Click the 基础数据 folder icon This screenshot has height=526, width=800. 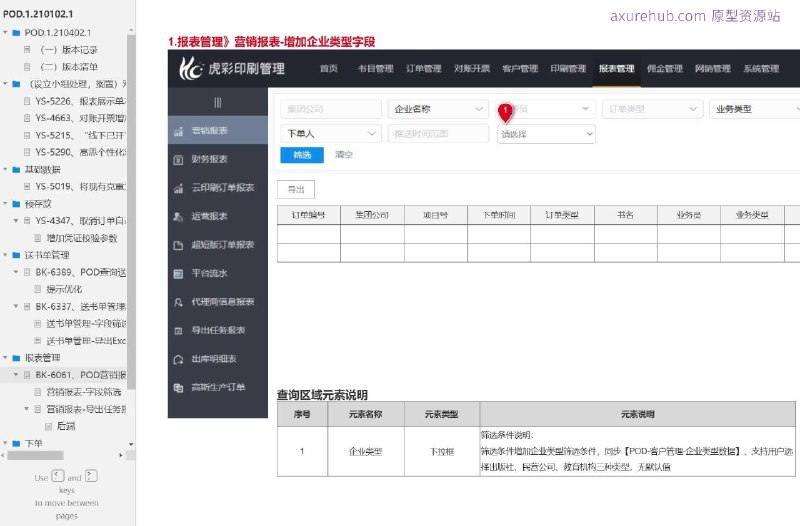click(16, 169)
